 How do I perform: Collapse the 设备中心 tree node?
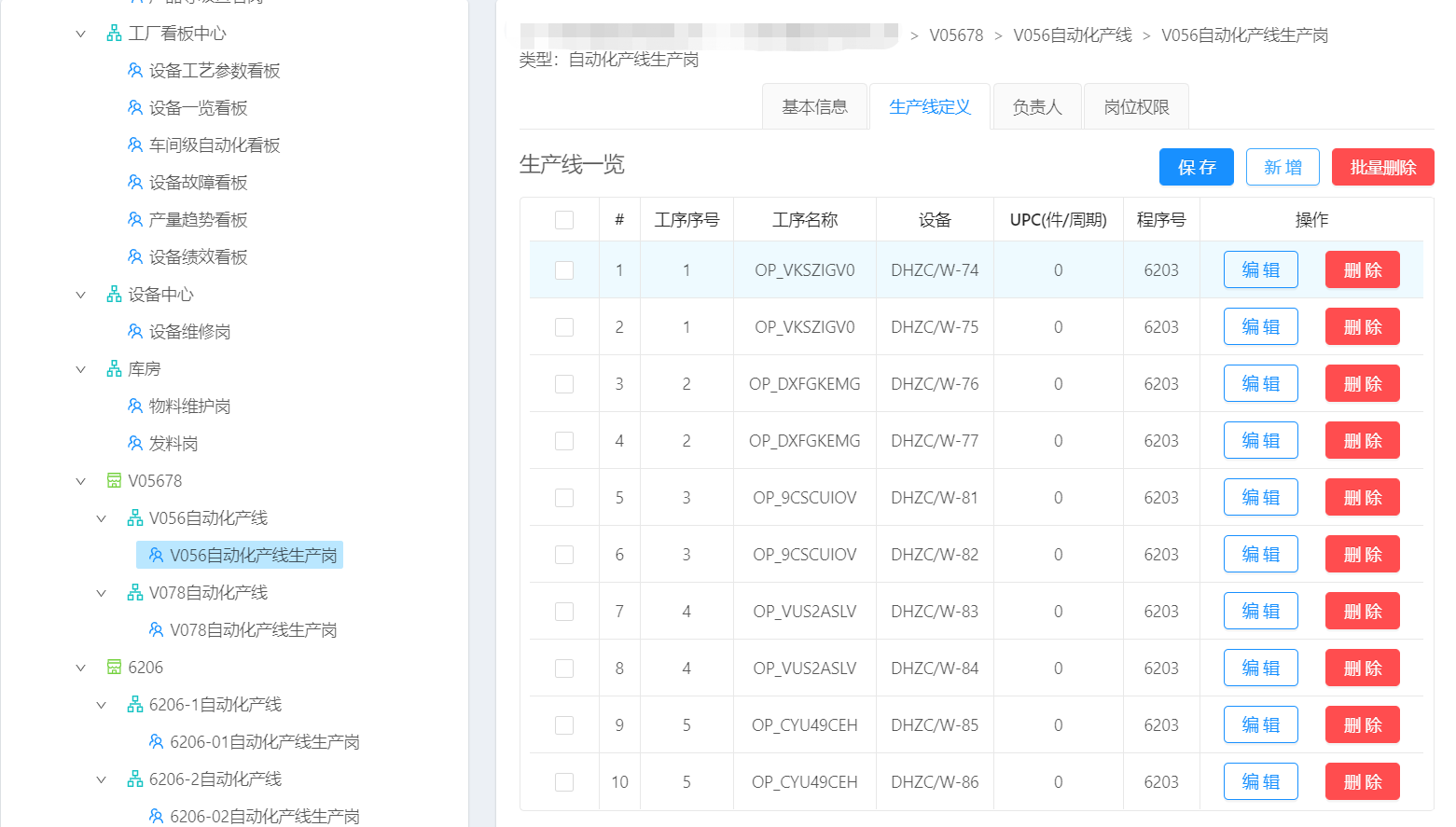[x=80, y=295]
